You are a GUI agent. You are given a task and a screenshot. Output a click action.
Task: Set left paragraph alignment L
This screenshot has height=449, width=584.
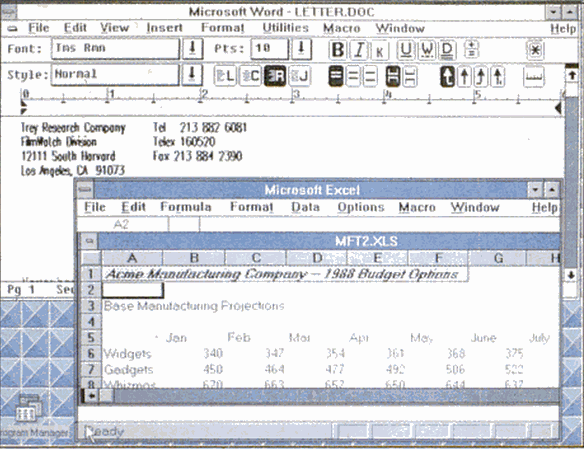[225, 76]
